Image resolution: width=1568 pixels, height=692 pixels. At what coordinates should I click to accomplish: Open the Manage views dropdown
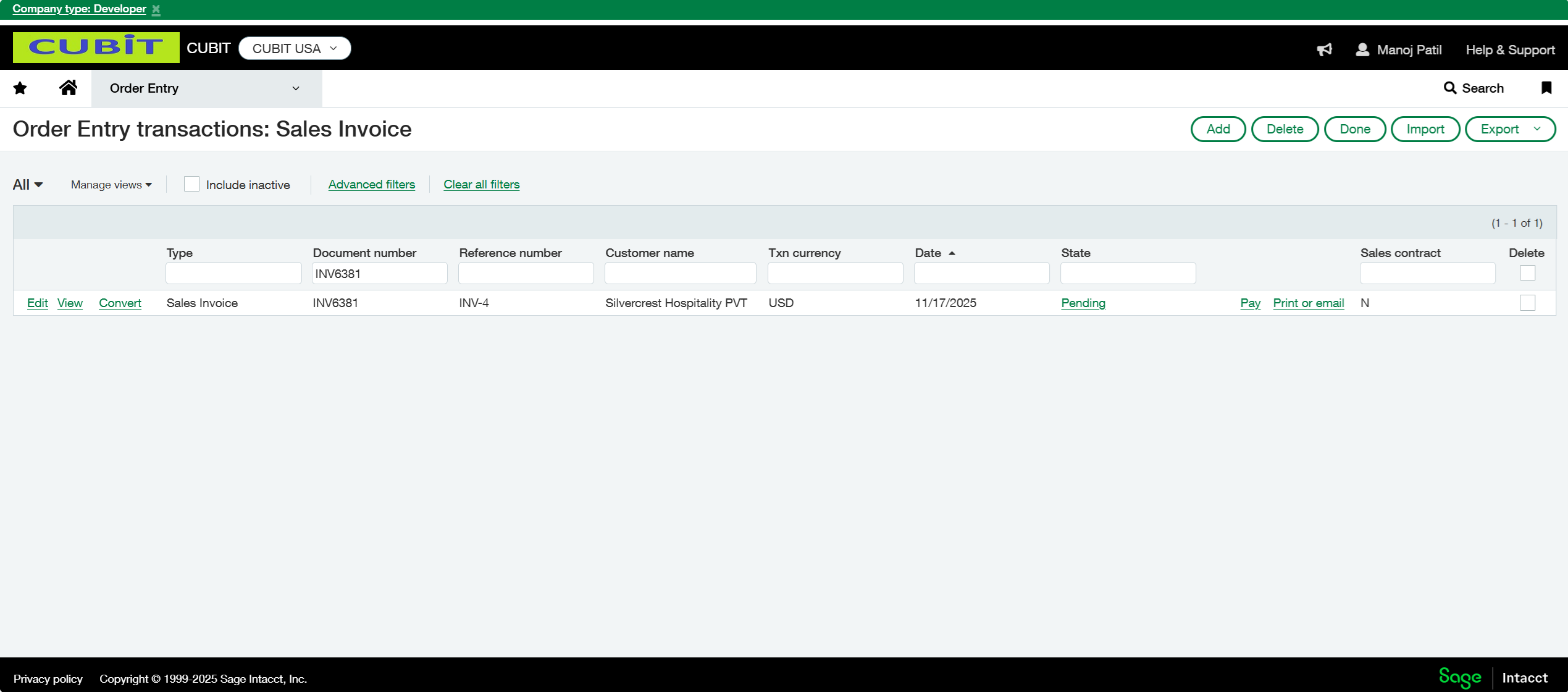click(x=111, y=185)
